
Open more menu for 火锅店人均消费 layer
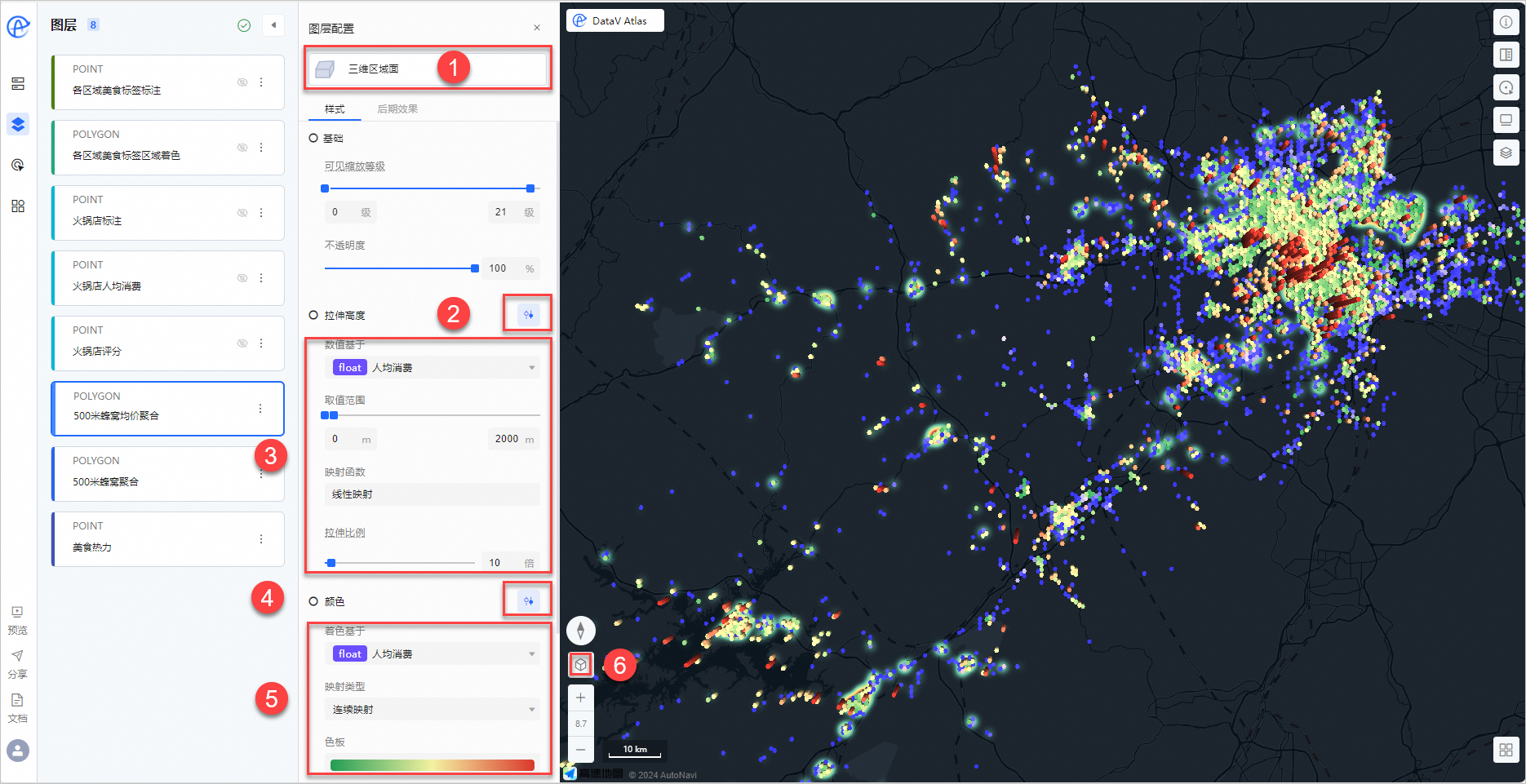click(x=261, y=278)
